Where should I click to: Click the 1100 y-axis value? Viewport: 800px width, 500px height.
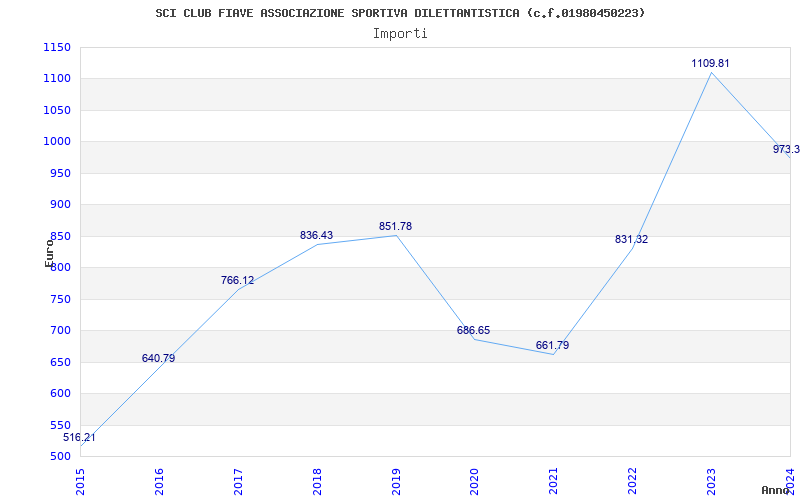(57, 79)
